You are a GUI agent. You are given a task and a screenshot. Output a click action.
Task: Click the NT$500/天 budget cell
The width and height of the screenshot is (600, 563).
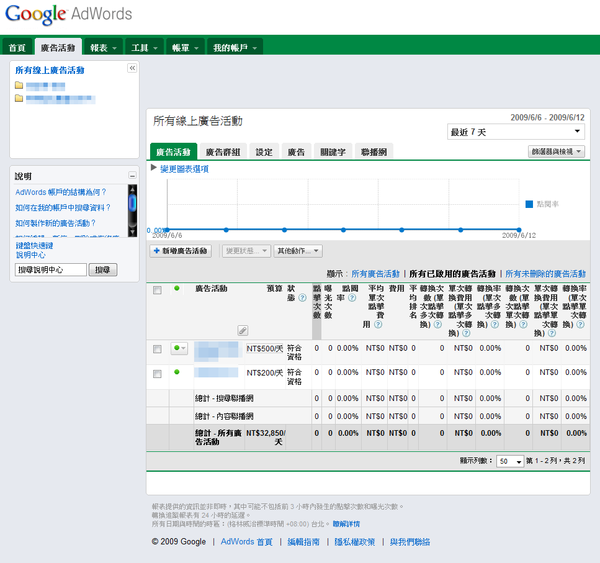click(x=264, y=348)
